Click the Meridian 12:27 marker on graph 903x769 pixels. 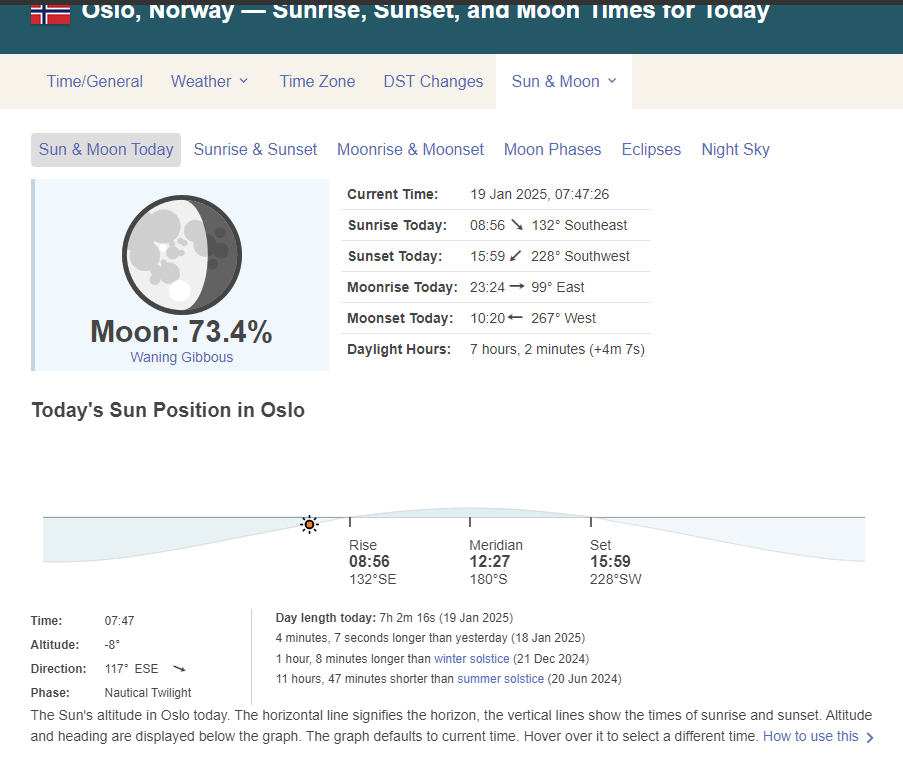point(470,522)
